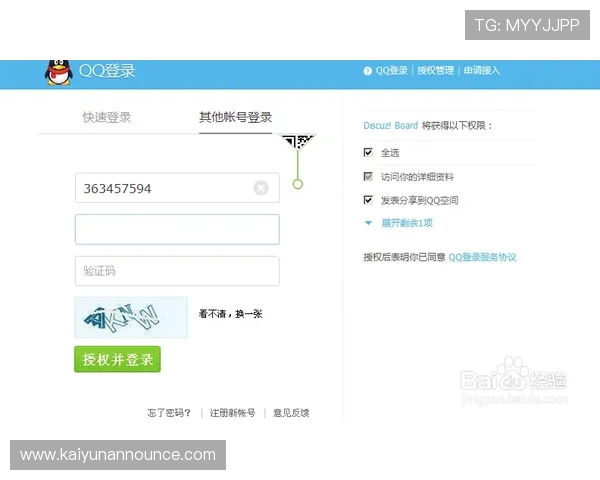600x480 pixels.
Task: Toggle the 全选 checkbox
Action: 368,152
